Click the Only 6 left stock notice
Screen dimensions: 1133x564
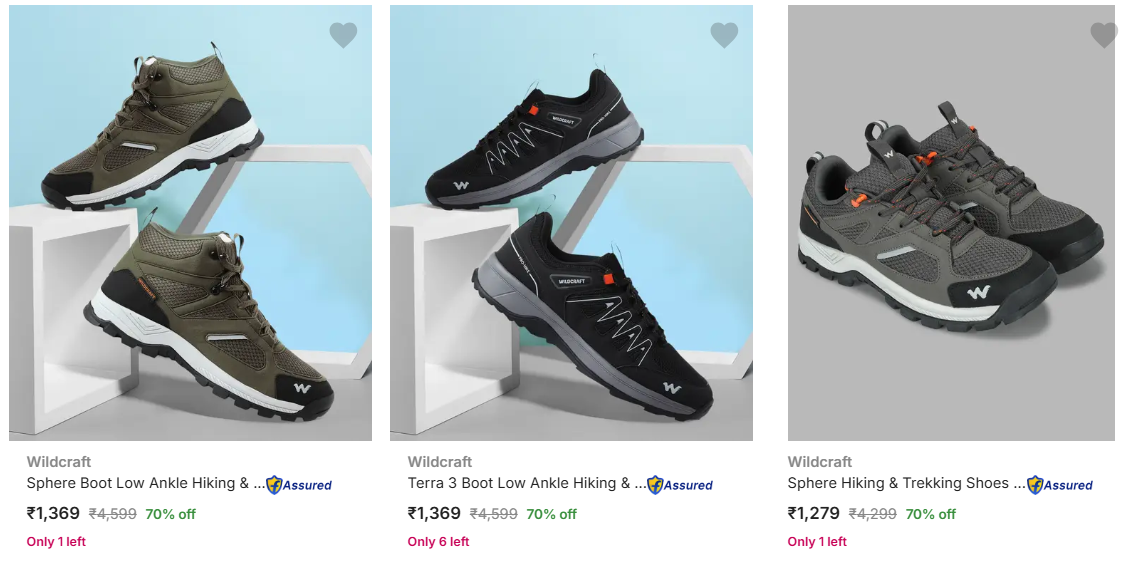[x=438, y=542]
